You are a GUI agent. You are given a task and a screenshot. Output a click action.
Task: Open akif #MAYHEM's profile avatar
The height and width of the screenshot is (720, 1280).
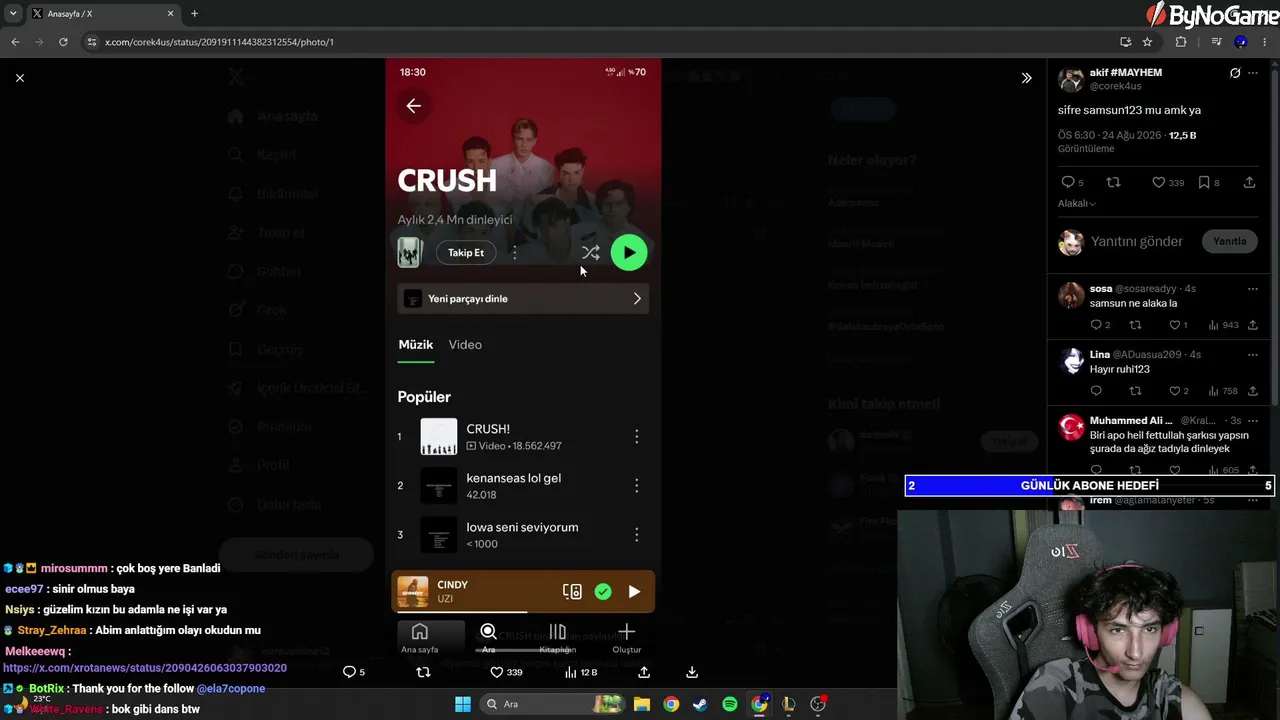[1071, 79]
